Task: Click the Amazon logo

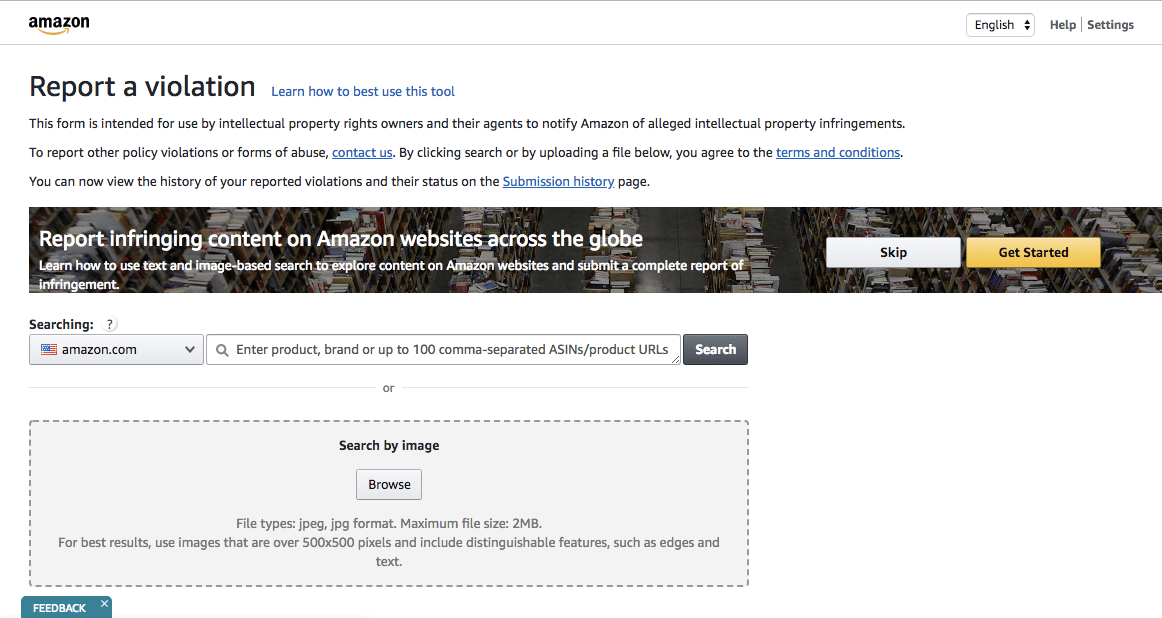Action: pos(59,24)
